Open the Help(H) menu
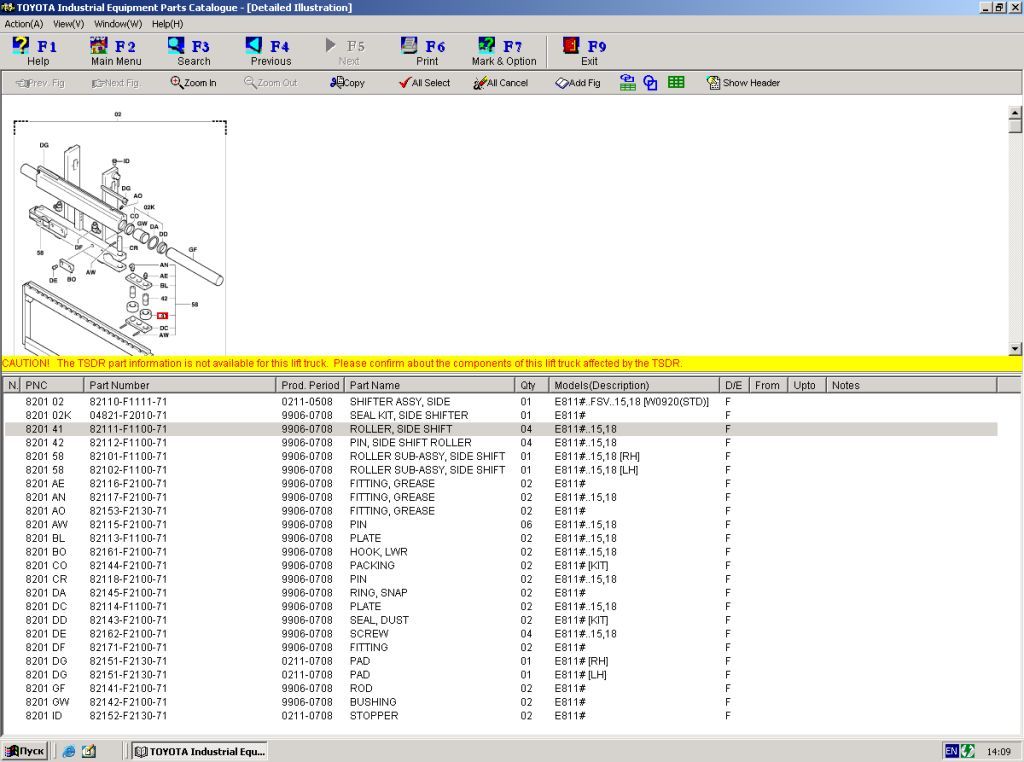The image size is (1024, 762). 168,24
